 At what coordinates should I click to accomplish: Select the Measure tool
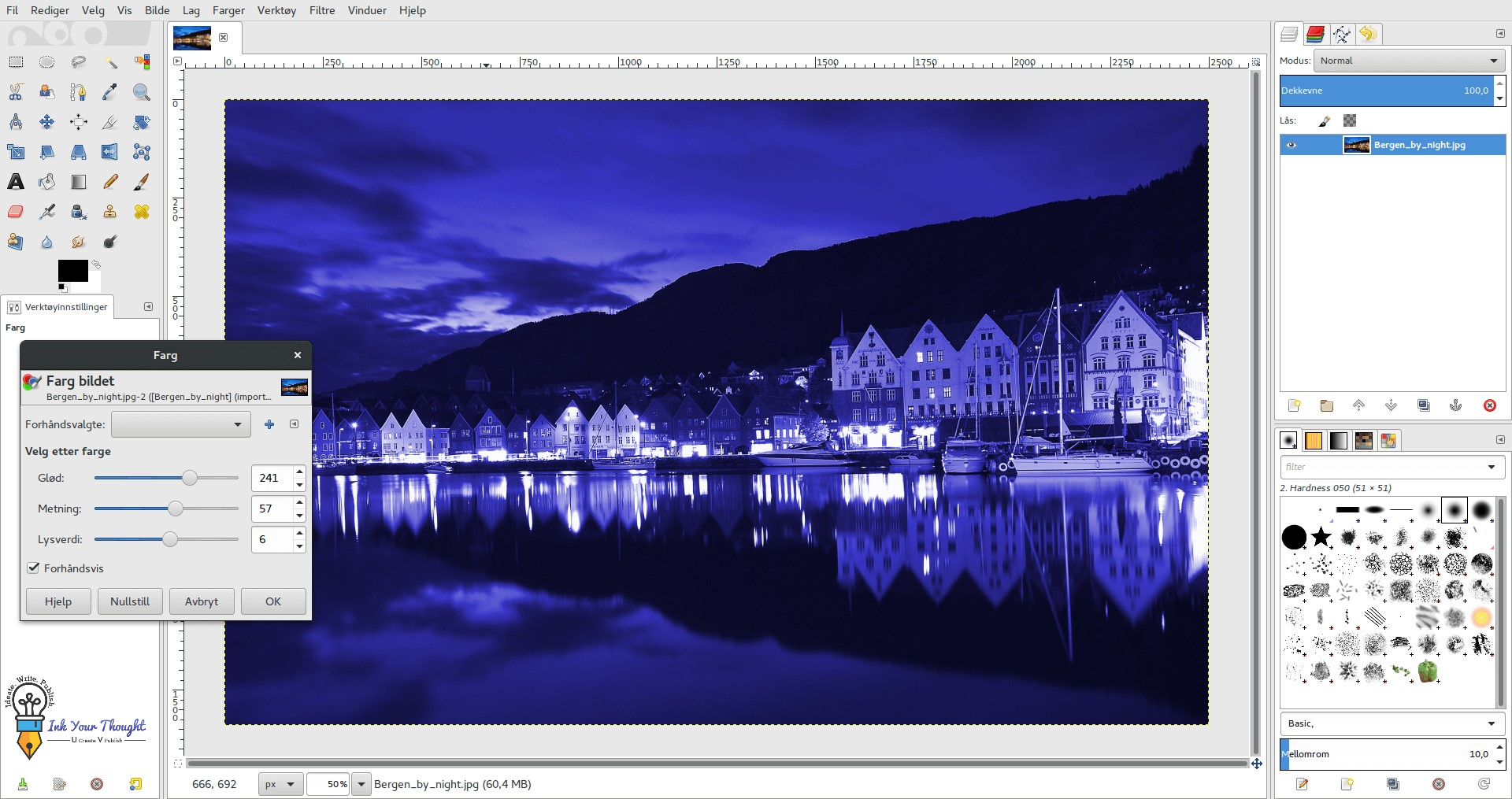click(x=16, y=122)
